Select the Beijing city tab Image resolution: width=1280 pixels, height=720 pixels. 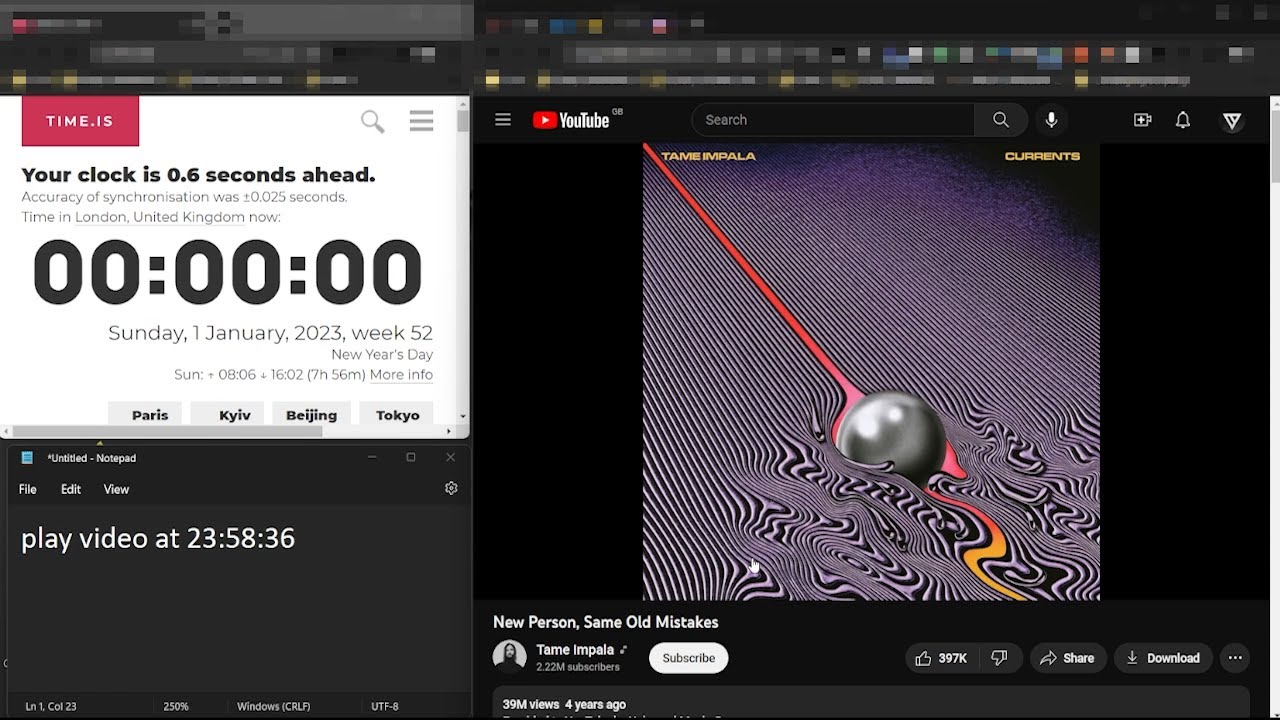pyautogui.click(x=311, y=414)
